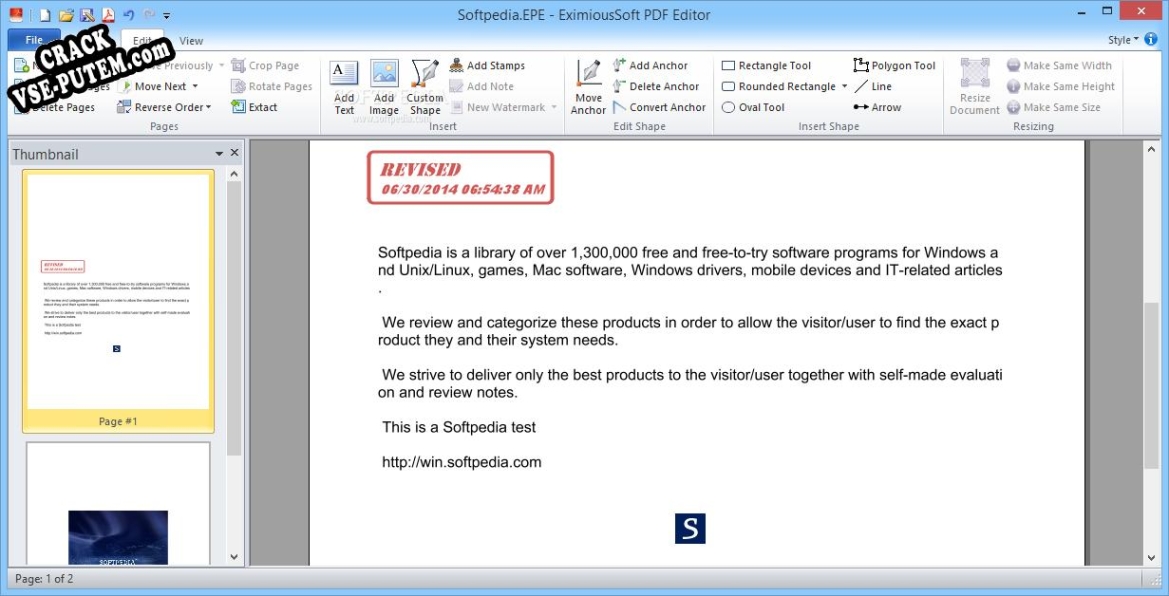Click Convert Anchor in Edit Shape
This screenshot has height=596, width=1169.
point(659,107)
